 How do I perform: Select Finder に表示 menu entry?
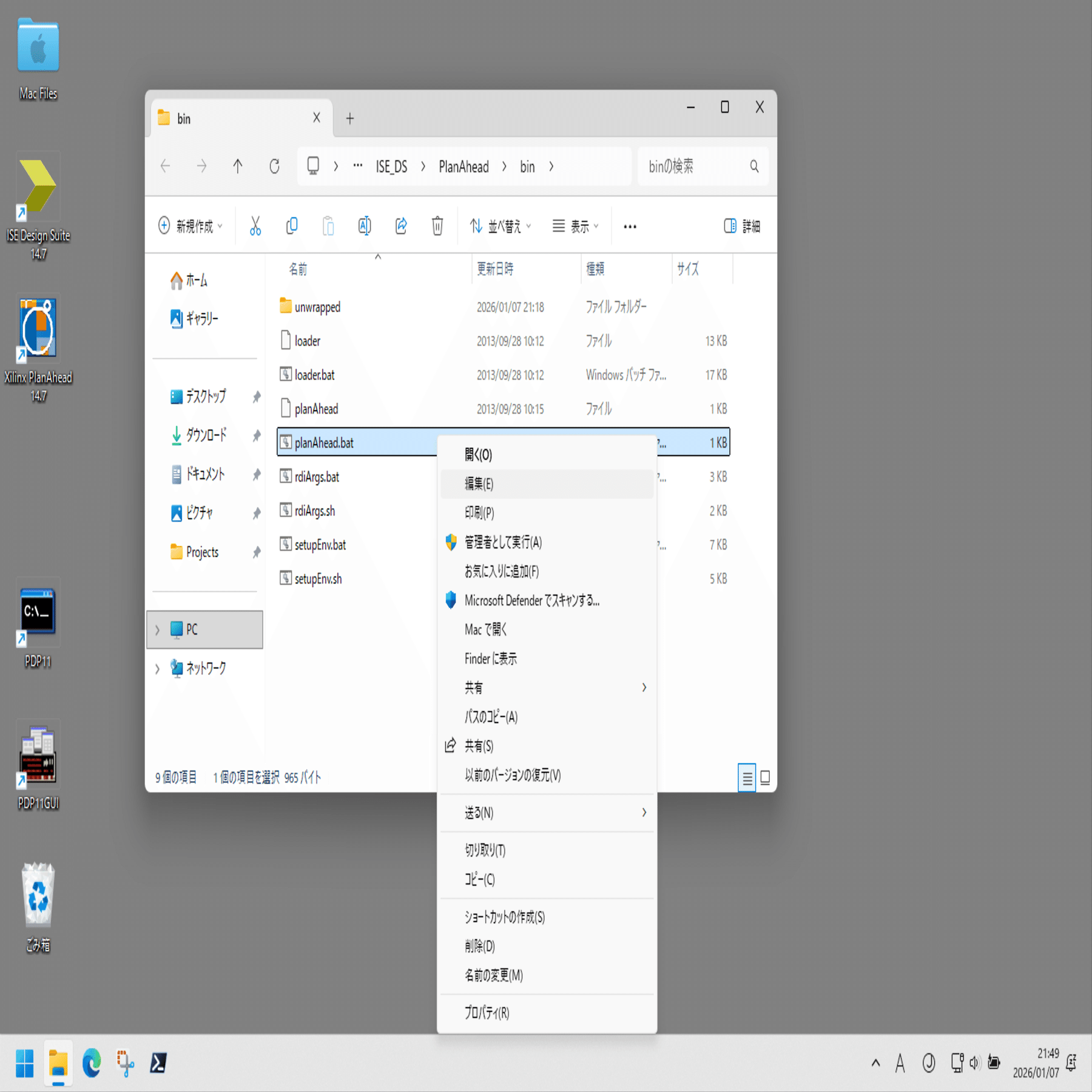(547, 658)
